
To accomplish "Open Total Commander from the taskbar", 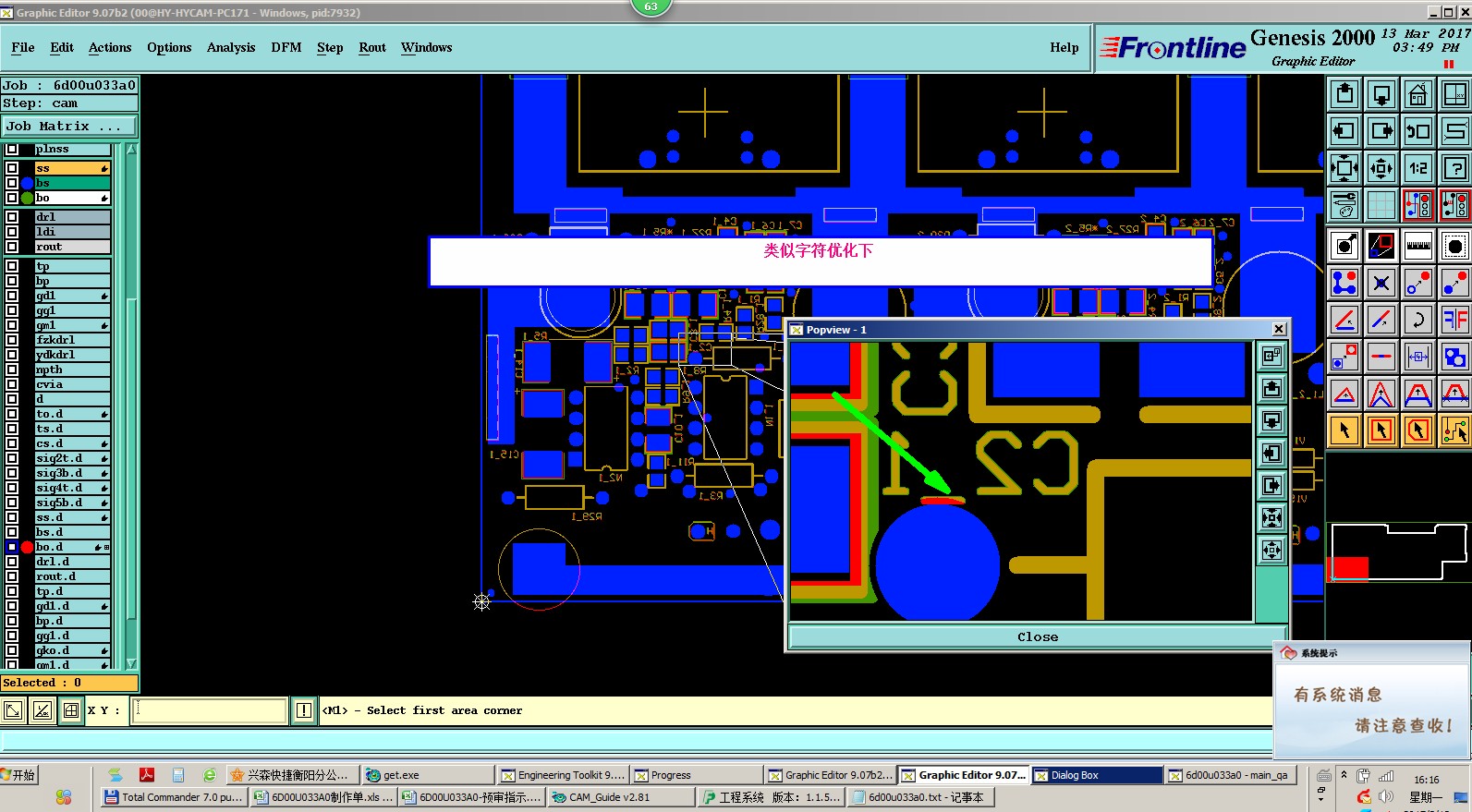I will (x=174, y=797).
